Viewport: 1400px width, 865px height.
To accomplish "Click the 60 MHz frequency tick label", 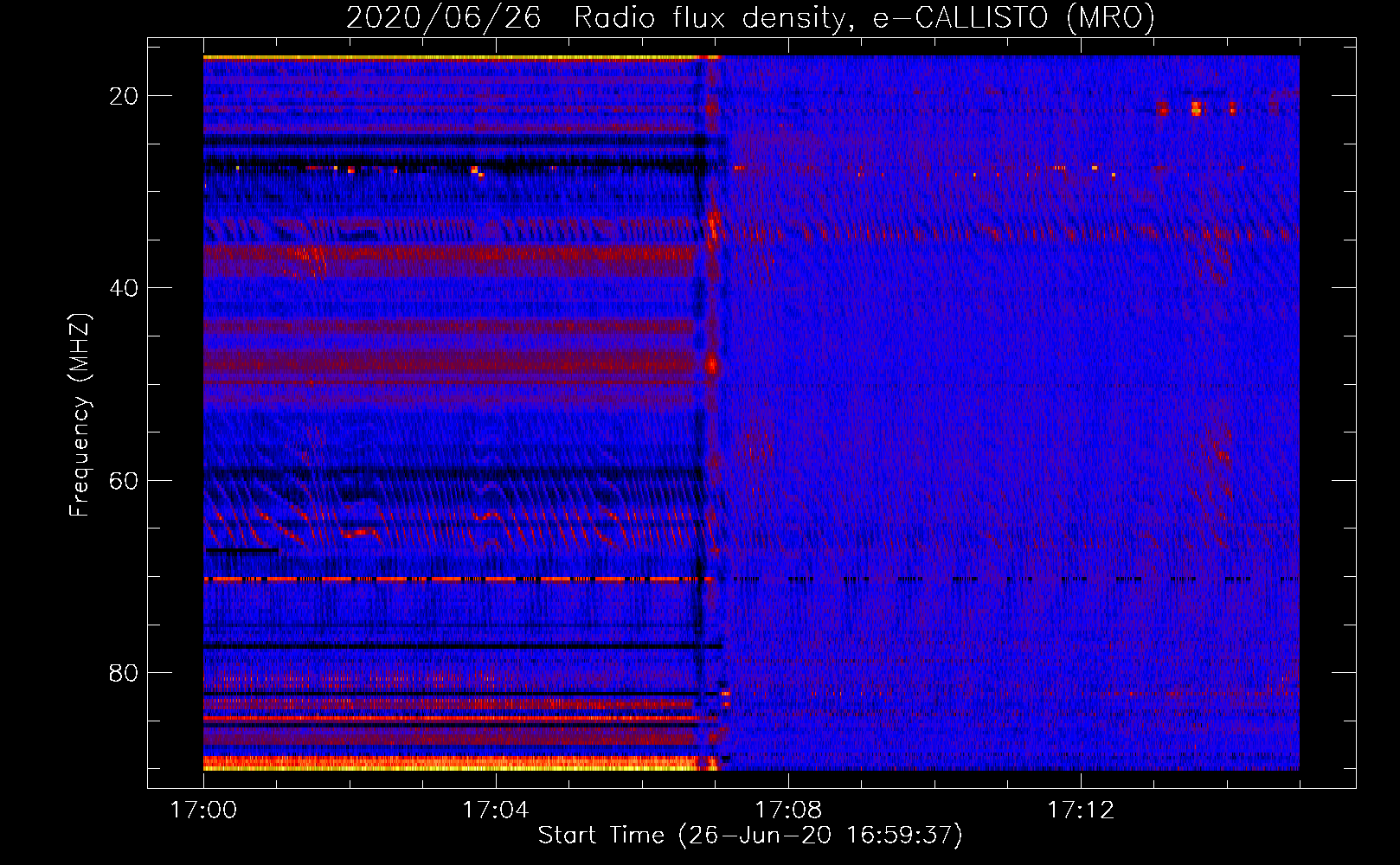I will 124,480.
